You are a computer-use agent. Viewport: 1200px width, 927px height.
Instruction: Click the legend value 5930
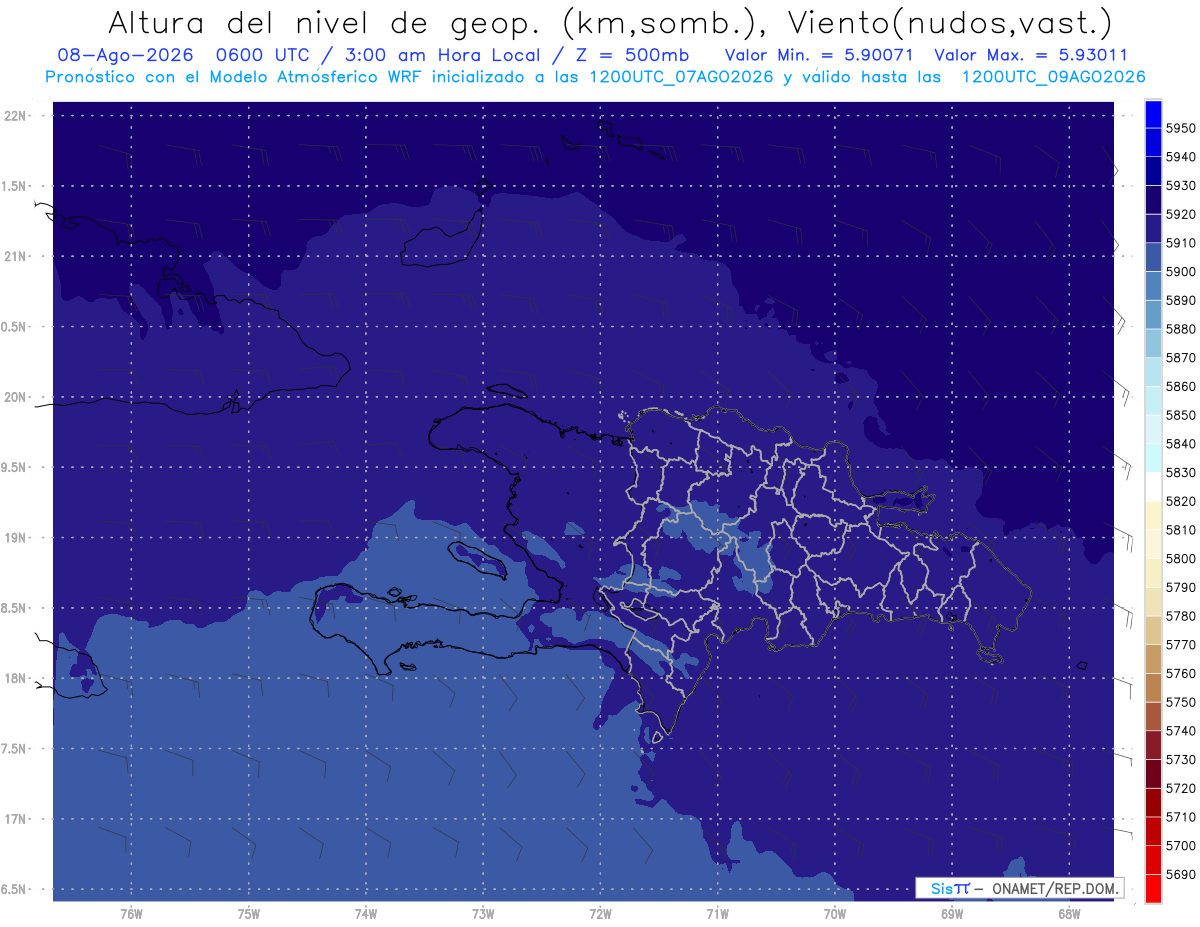coord(1180,186)
